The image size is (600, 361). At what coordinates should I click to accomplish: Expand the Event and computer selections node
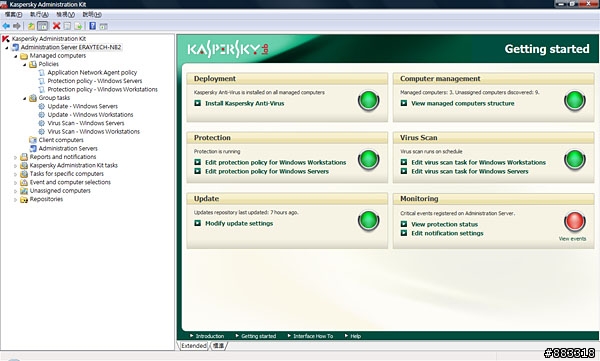(x=16, y=183)
